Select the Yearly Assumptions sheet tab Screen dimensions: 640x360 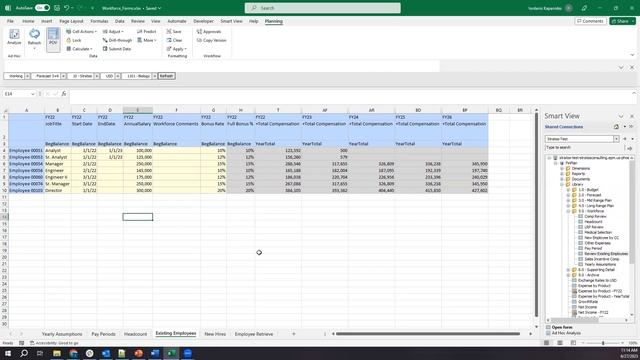[x=62, y=334]
